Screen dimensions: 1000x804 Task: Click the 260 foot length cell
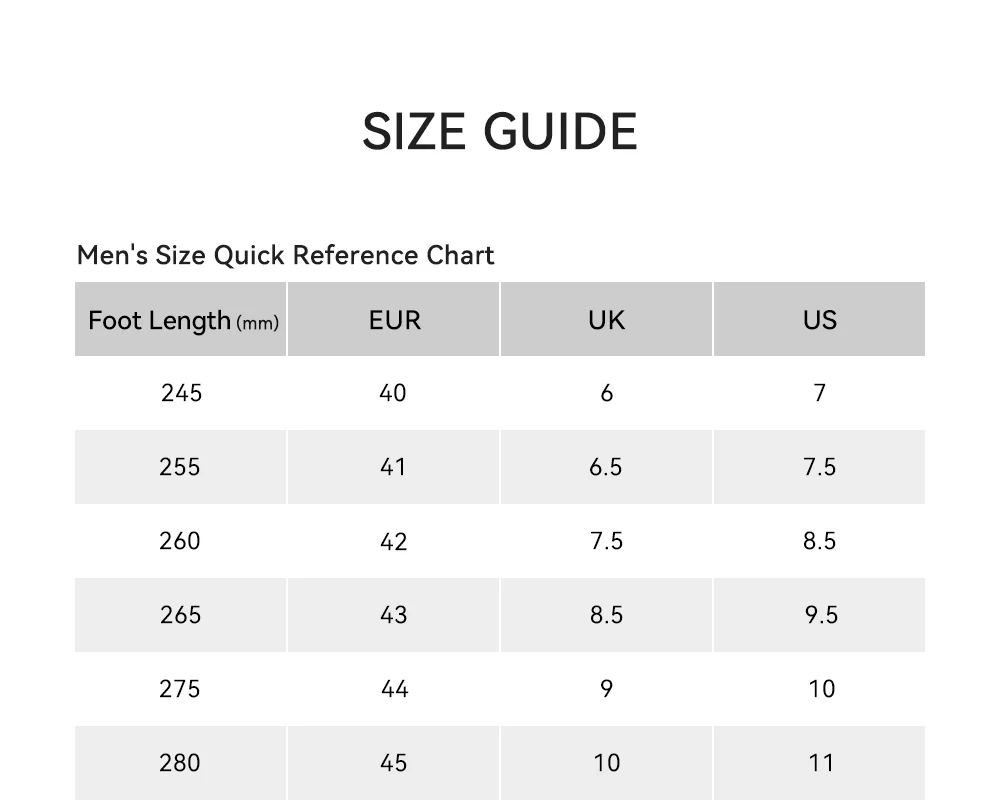pos(180,541)
